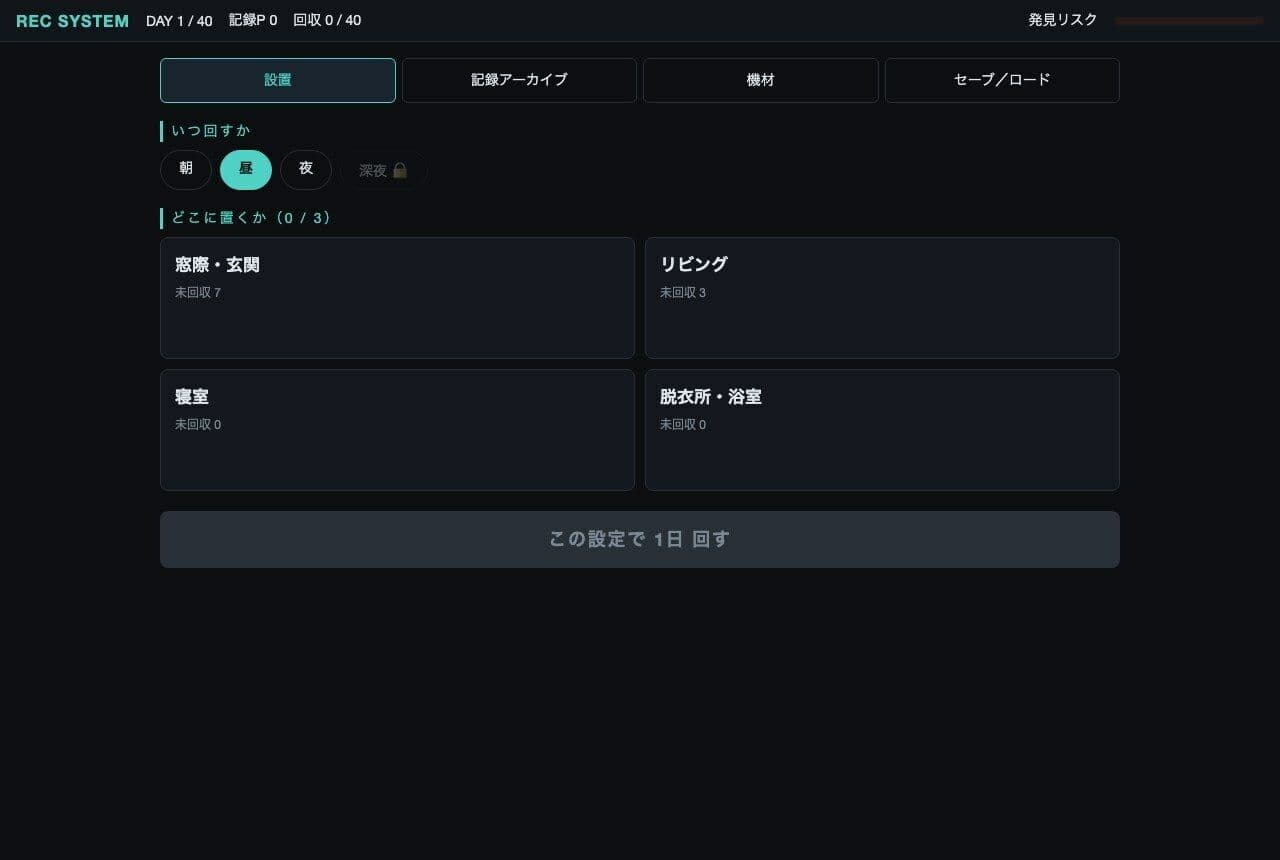Click the 発見リスク progress bar
Screen dimensions: 1280x860
click(x=1189, y=21)
